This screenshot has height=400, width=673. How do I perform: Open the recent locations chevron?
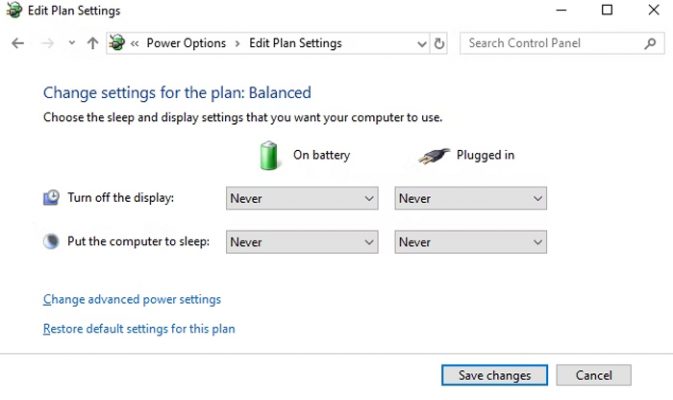71,43
